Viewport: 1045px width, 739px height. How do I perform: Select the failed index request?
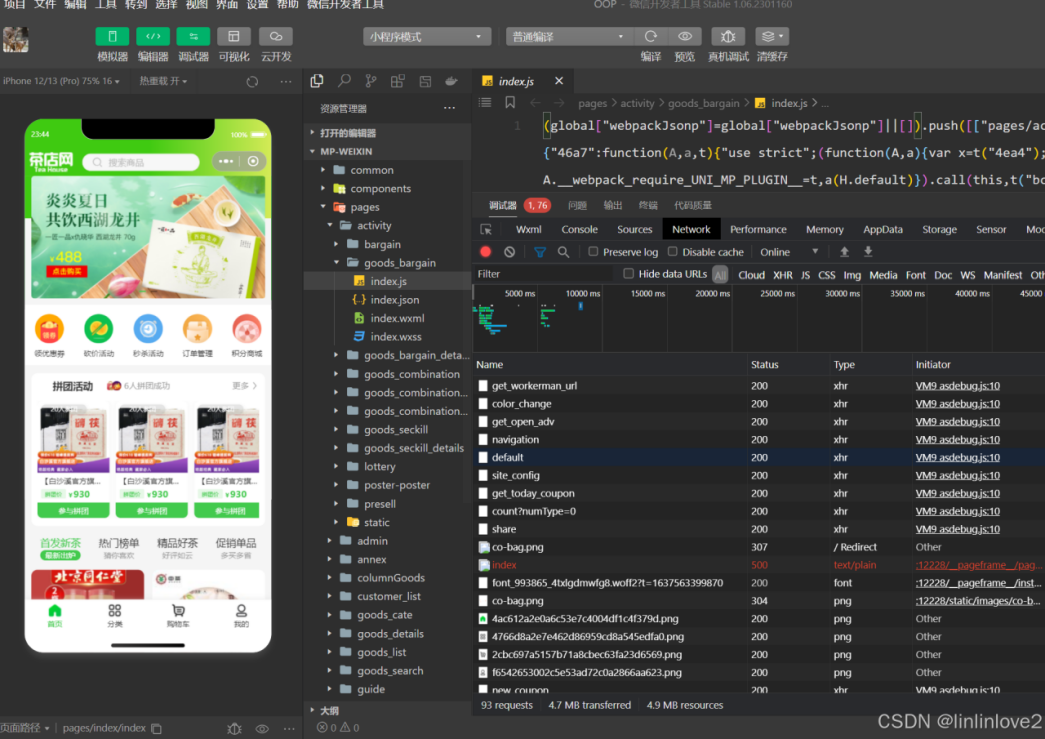click(504, 565)
